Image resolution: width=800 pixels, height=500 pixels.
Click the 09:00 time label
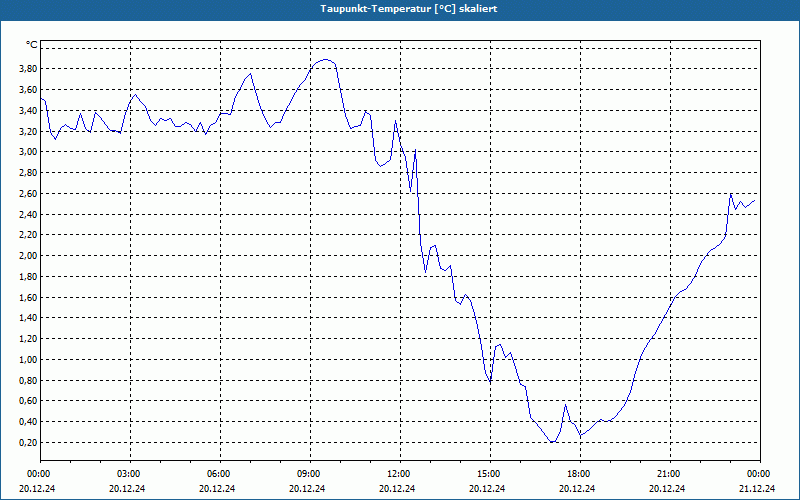coord(310,474)
